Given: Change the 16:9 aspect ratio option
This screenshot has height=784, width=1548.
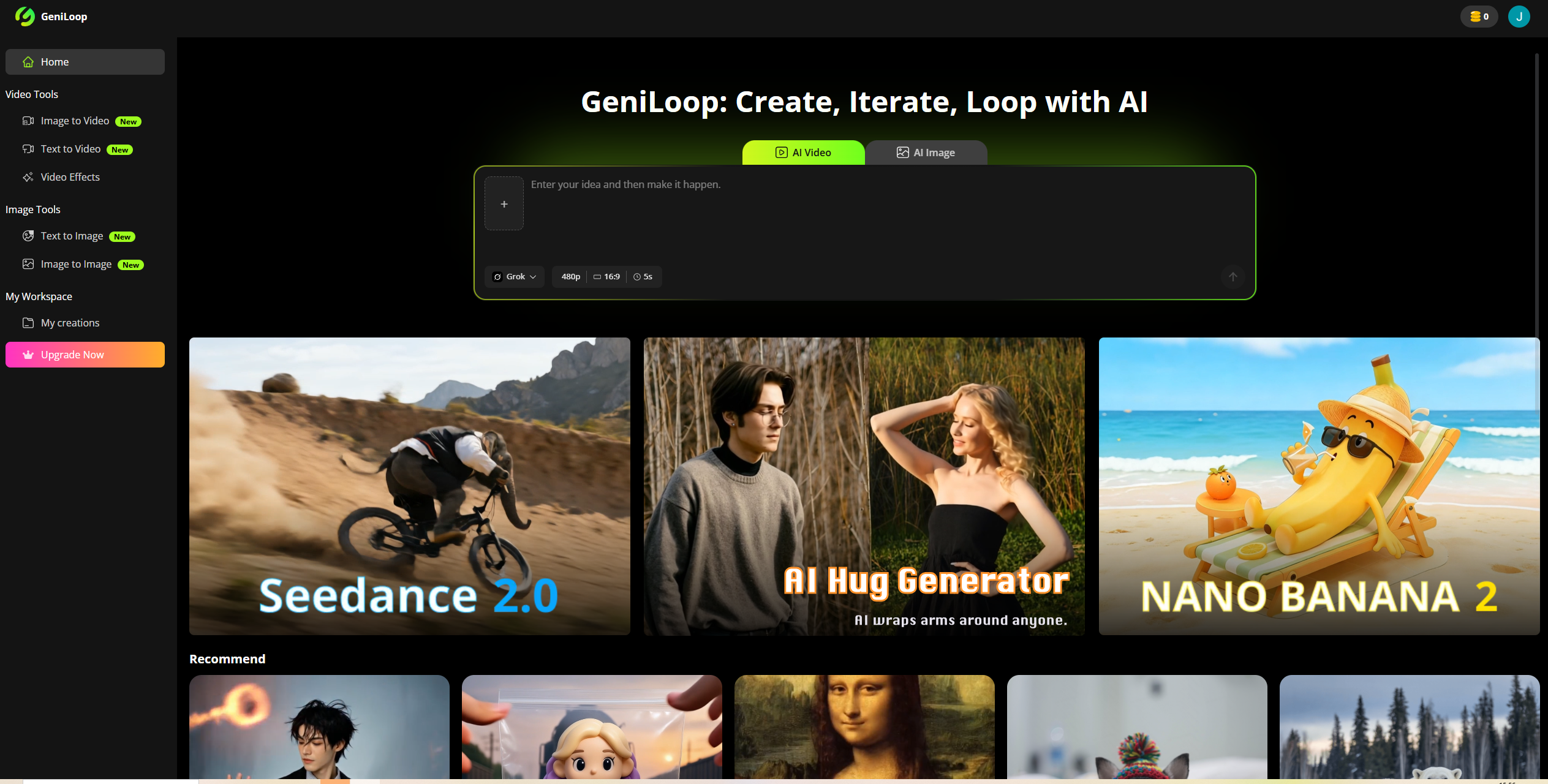Looking at the screenshot, I should [x=606, y=277].
